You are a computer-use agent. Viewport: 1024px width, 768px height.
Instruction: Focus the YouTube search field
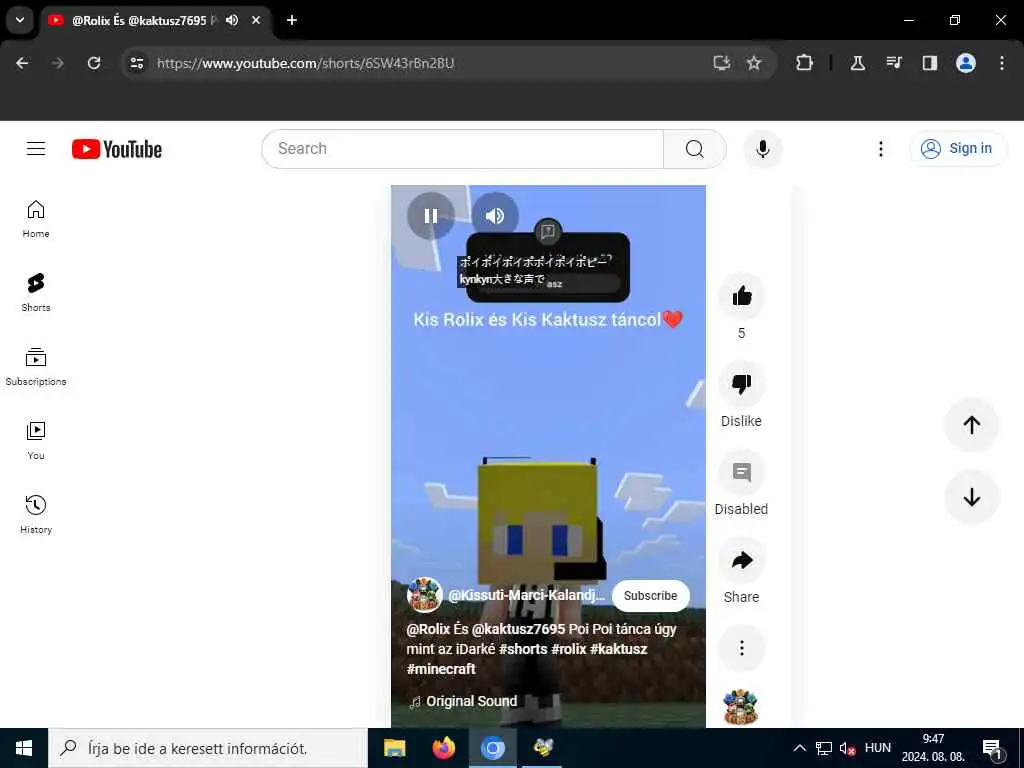tap(462, 149)
